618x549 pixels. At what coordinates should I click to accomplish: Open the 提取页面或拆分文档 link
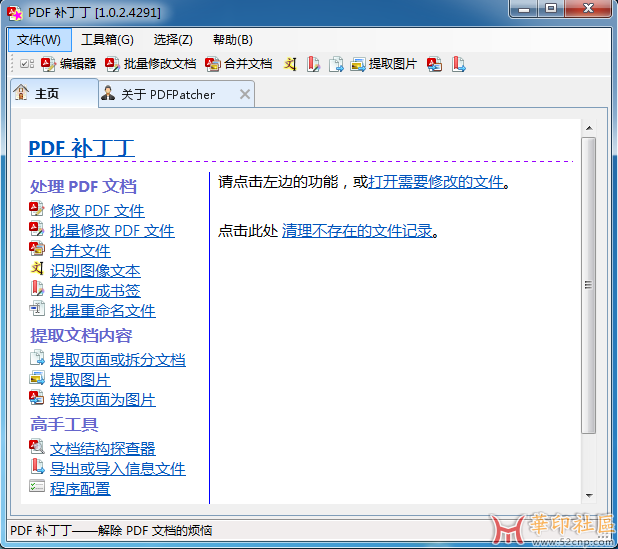[x=118, y=360]
